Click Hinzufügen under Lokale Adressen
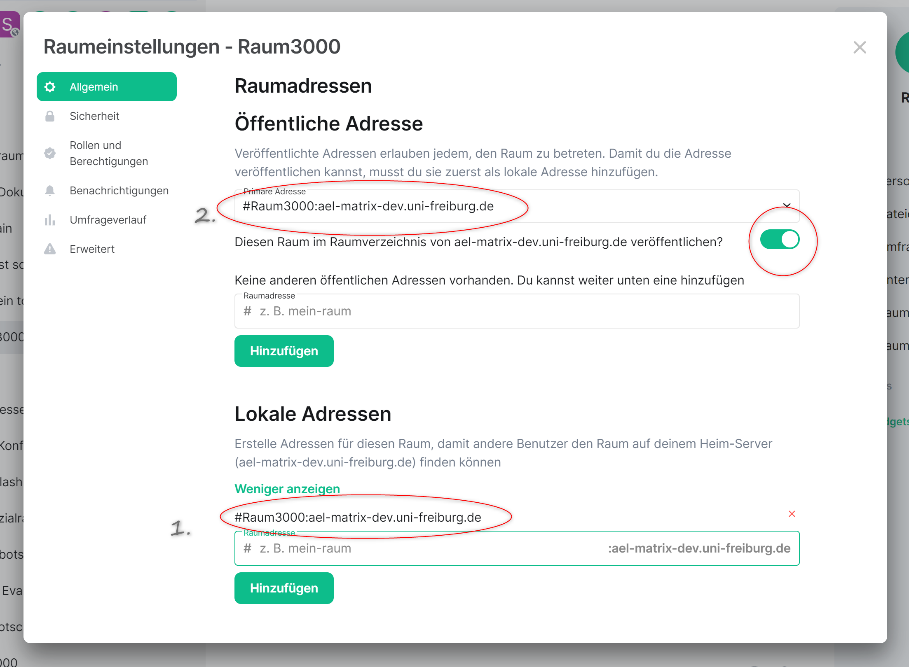Image resolution: width=909 pixels, height=667 pixels. [x=284, y=588]
